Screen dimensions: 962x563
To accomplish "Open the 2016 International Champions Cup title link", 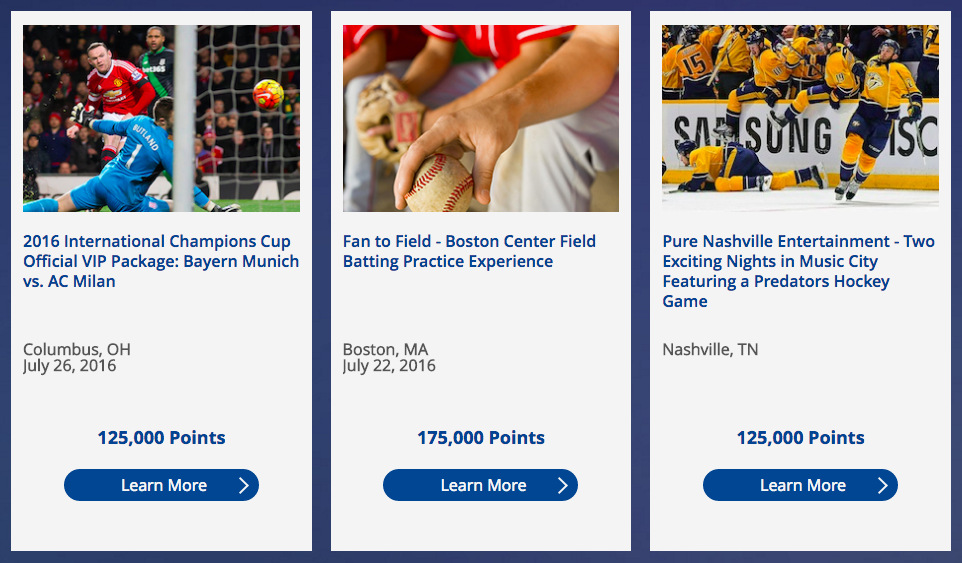I will (x=161, y=261).
